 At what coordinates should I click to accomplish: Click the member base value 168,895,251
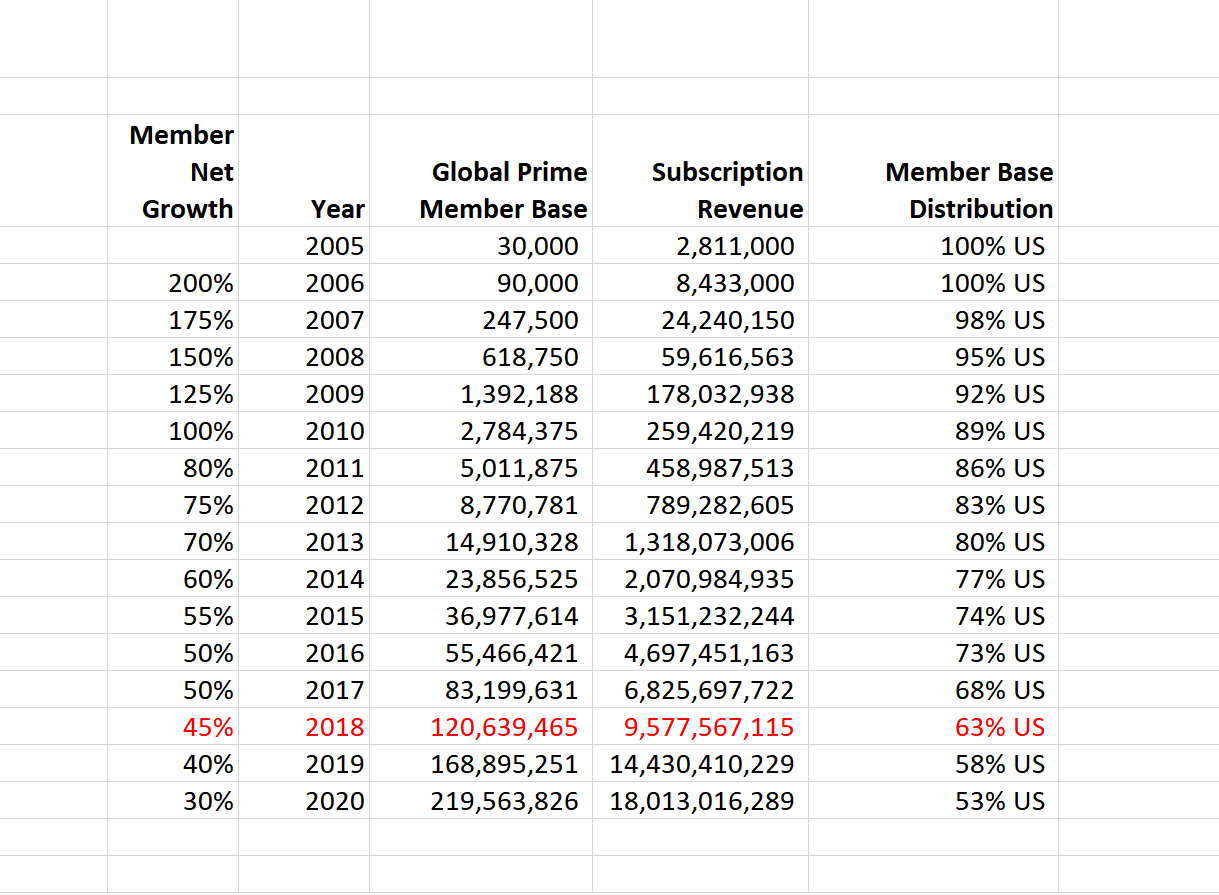pyautogui.click(x=481, y=764)
